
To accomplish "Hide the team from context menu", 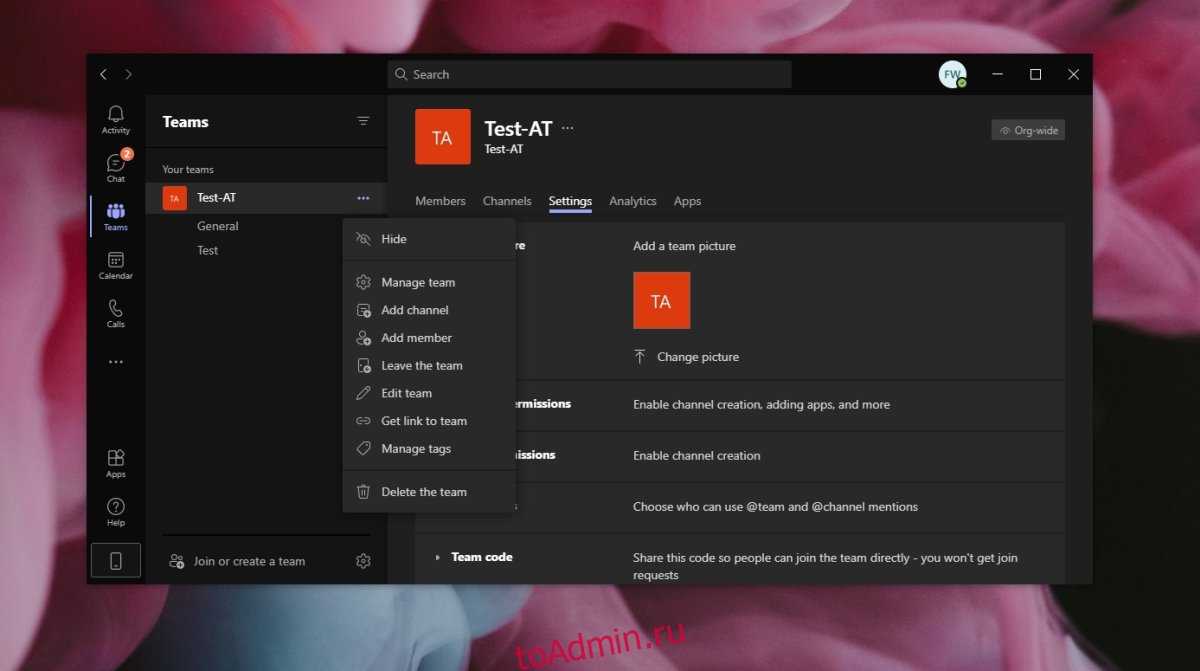I will click(394, 239).
